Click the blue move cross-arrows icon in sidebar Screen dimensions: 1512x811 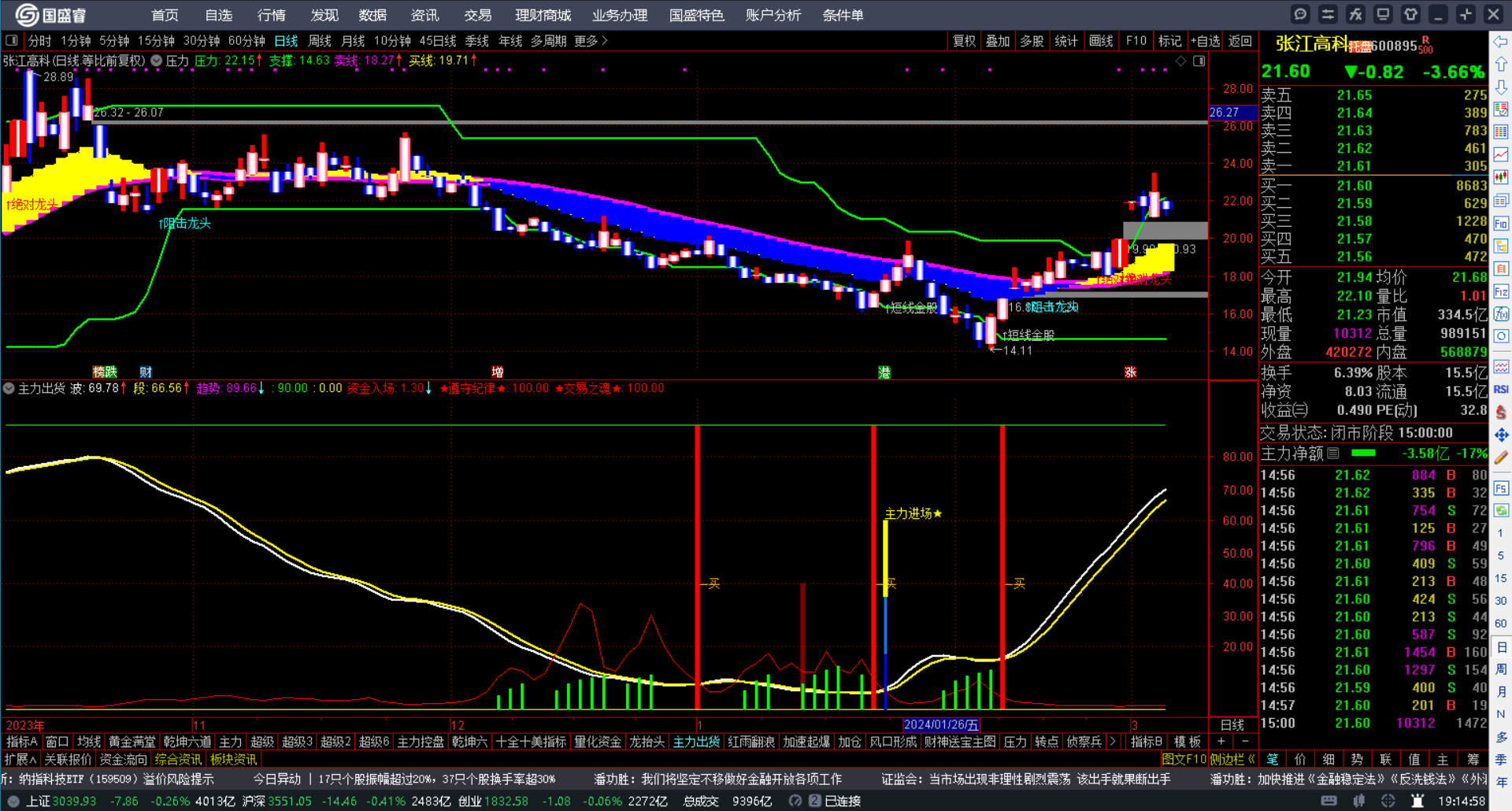click(1501, 435)
